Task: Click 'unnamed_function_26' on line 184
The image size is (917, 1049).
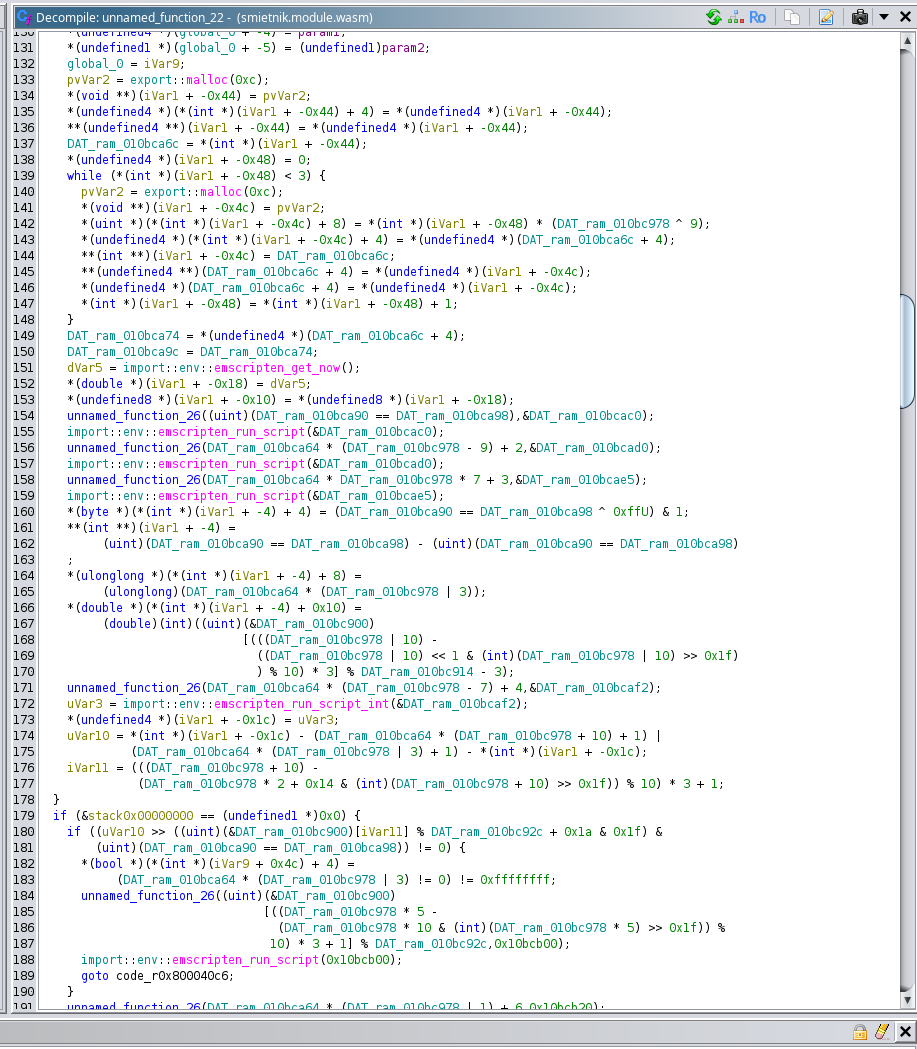Action: point(148,896)
